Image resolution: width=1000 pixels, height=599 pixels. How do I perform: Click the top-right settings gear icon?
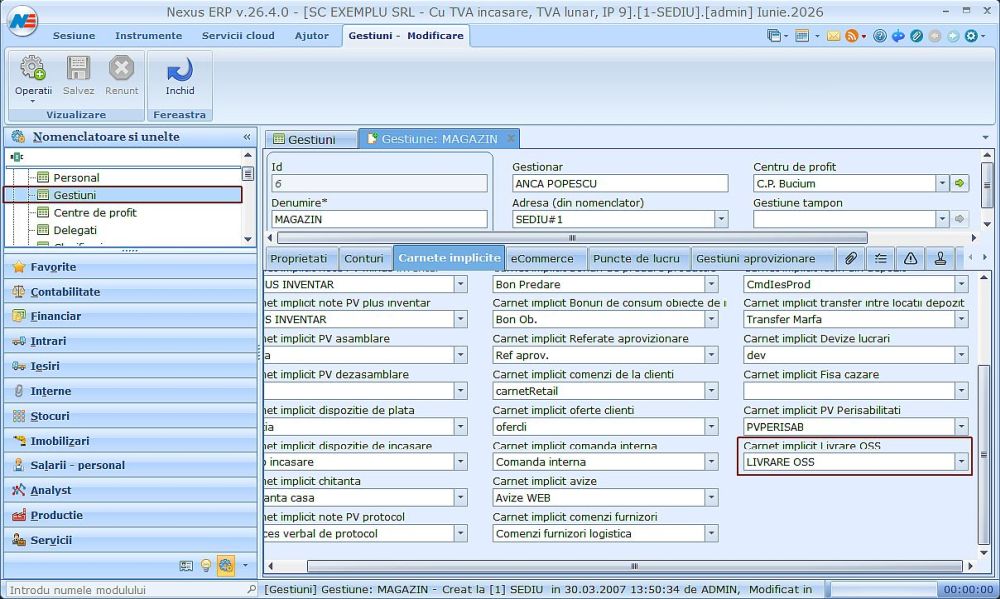point(971,36)
